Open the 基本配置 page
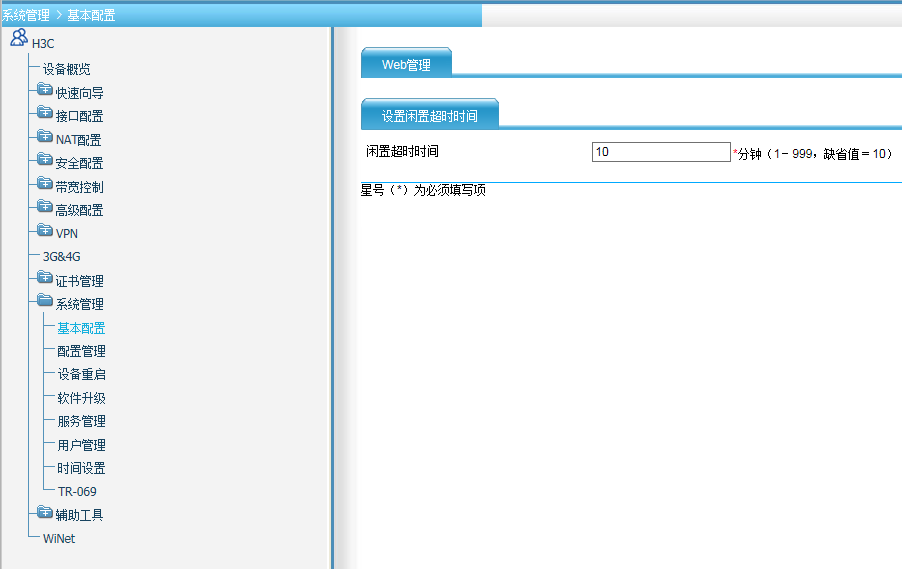Image resolution: width=902 pixels, height=569 pixels. click(x=81, y=329)
